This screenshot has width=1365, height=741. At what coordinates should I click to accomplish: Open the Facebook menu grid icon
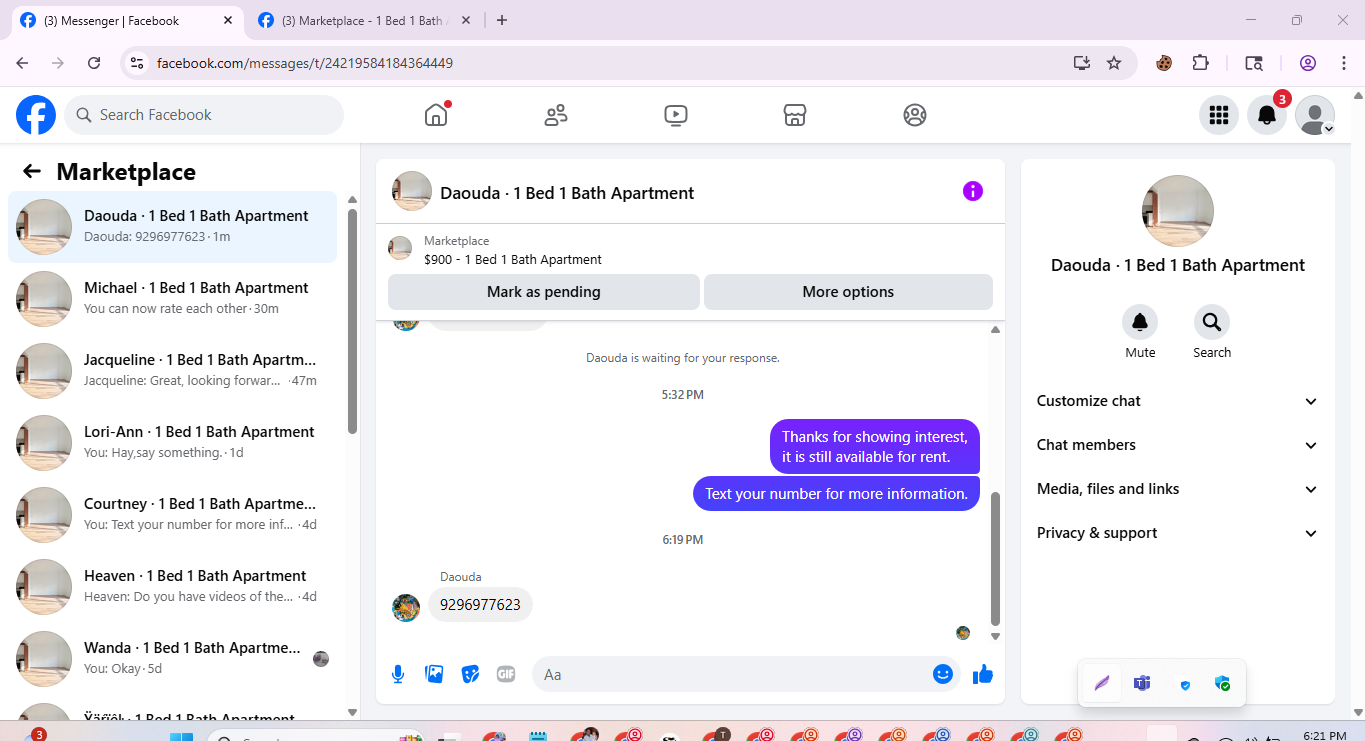[x=1219, y=115]
